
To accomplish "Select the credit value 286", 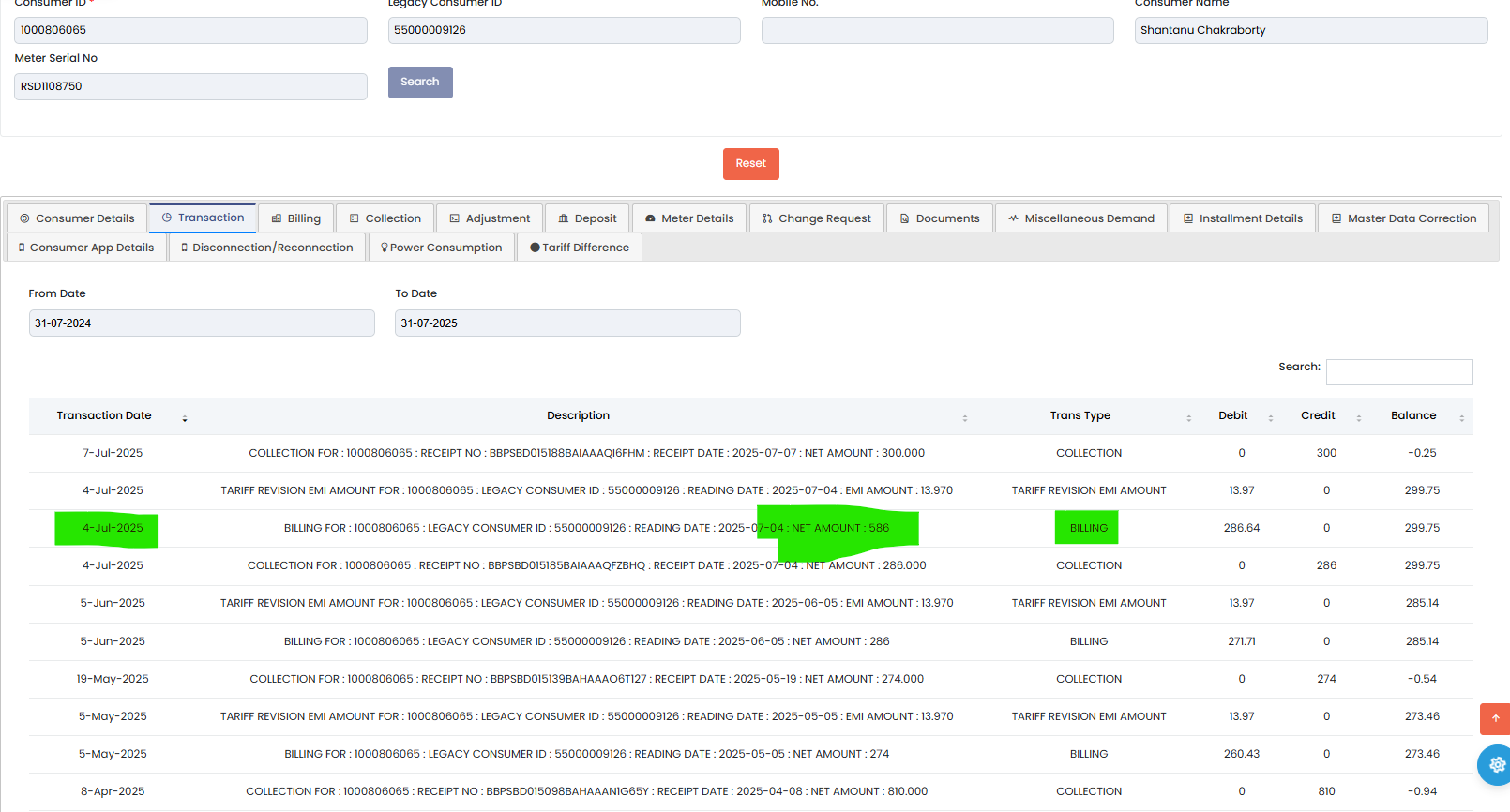I will (1326, 565).
